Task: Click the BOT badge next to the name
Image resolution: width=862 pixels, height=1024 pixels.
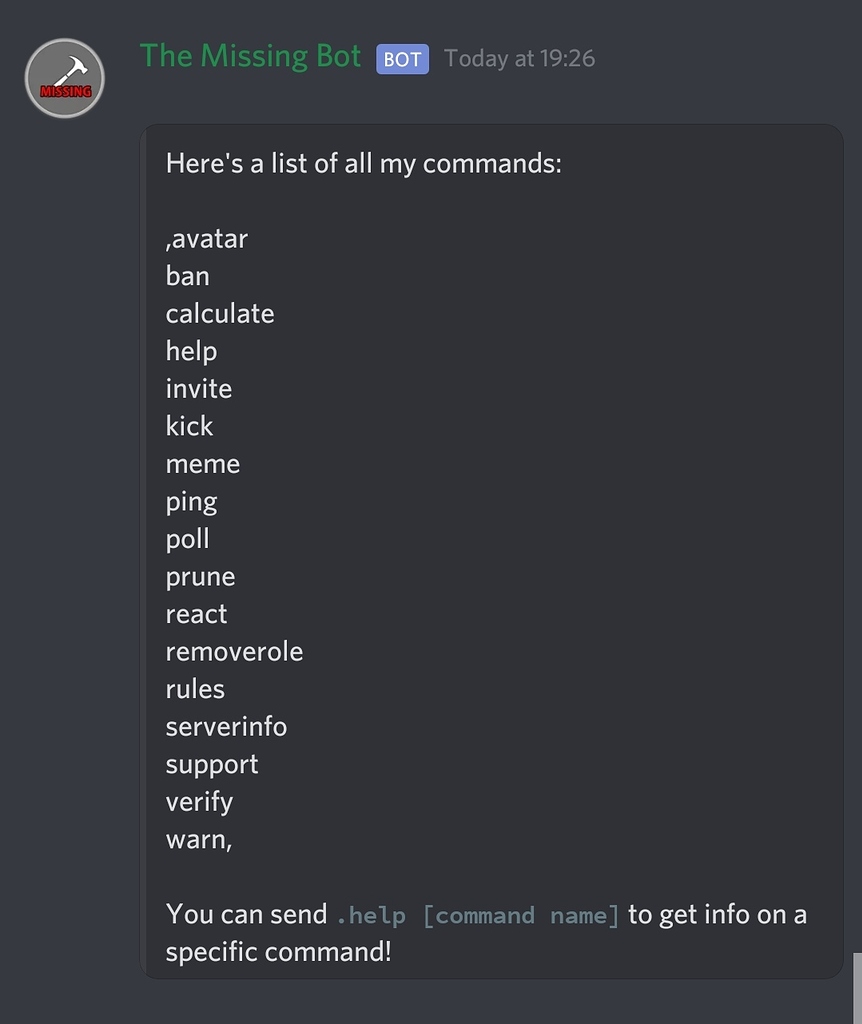Action: (x=402, y=60)
